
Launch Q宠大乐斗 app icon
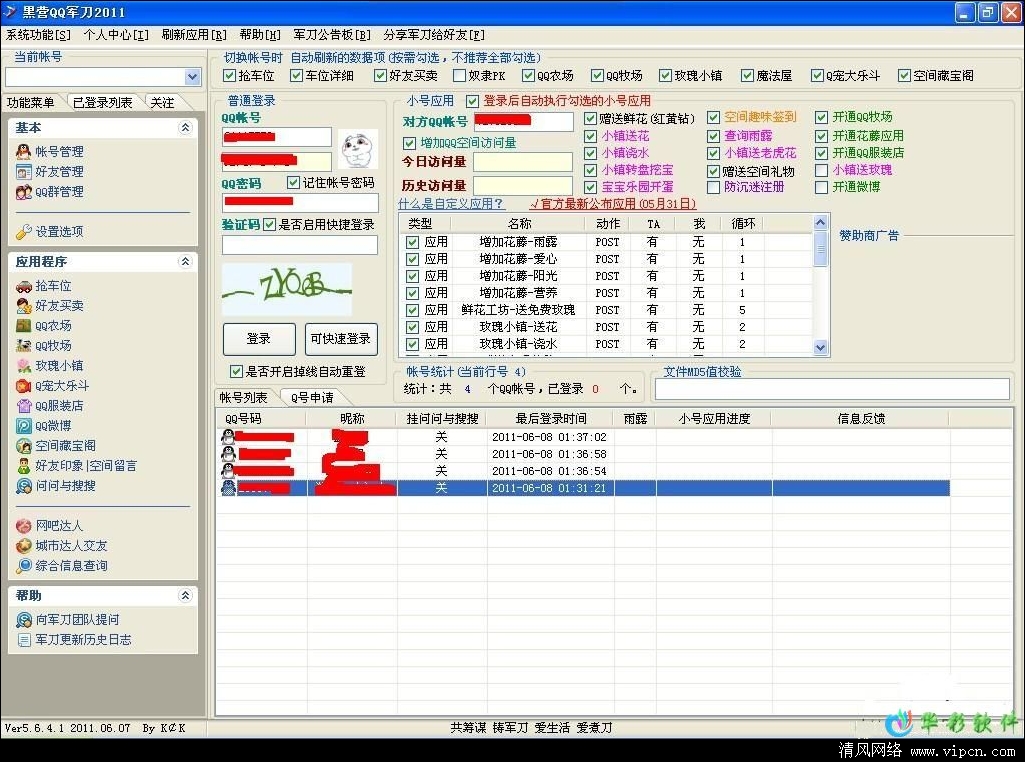(x=24, y=386)
